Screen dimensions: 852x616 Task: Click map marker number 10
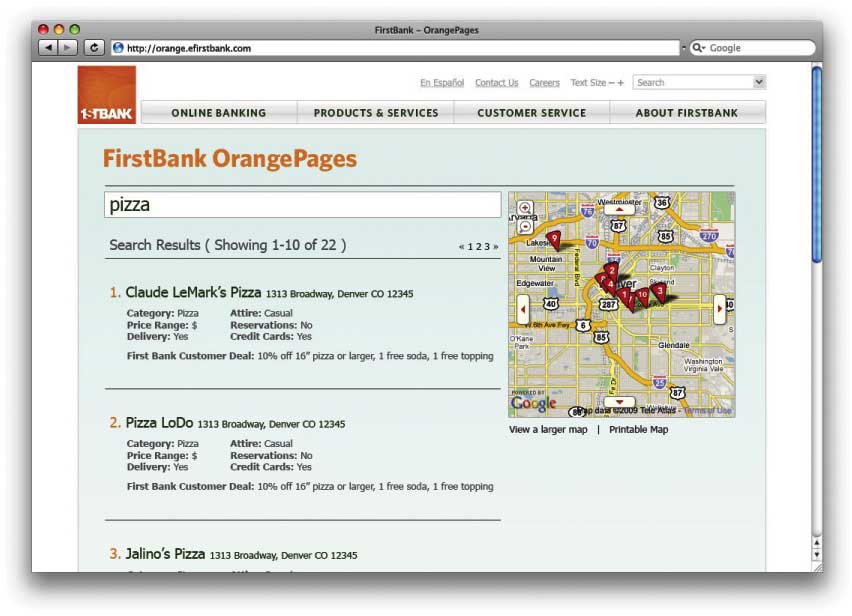tap(642, 297)
